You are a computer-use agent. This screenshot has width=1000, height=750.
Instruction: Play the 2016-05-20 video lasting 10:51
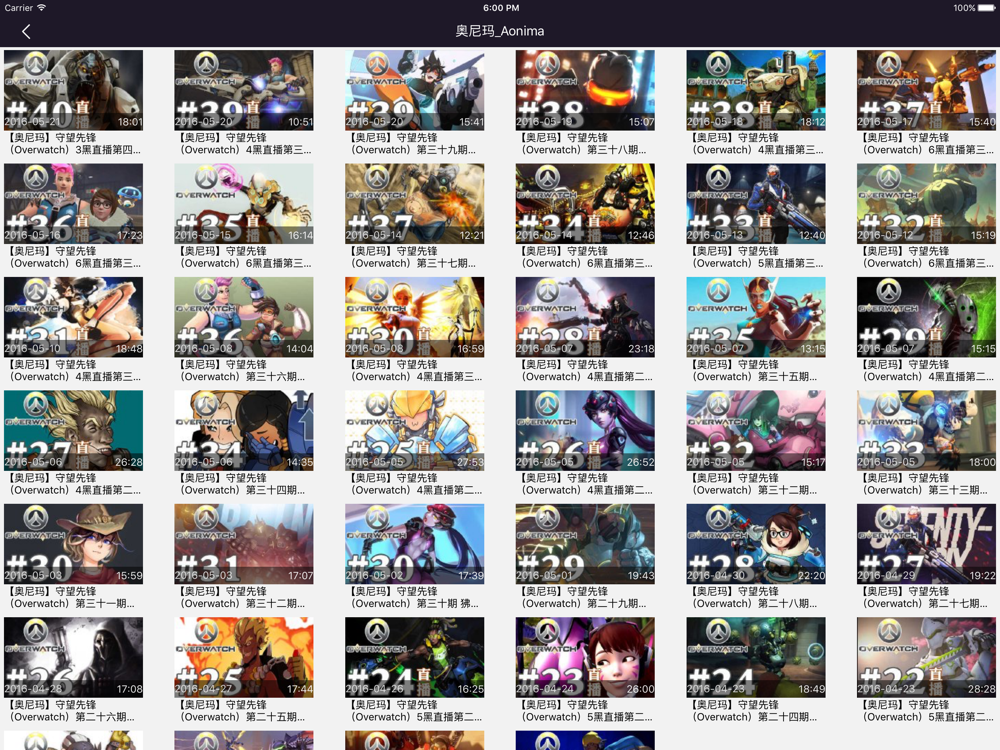pos(244,91)
